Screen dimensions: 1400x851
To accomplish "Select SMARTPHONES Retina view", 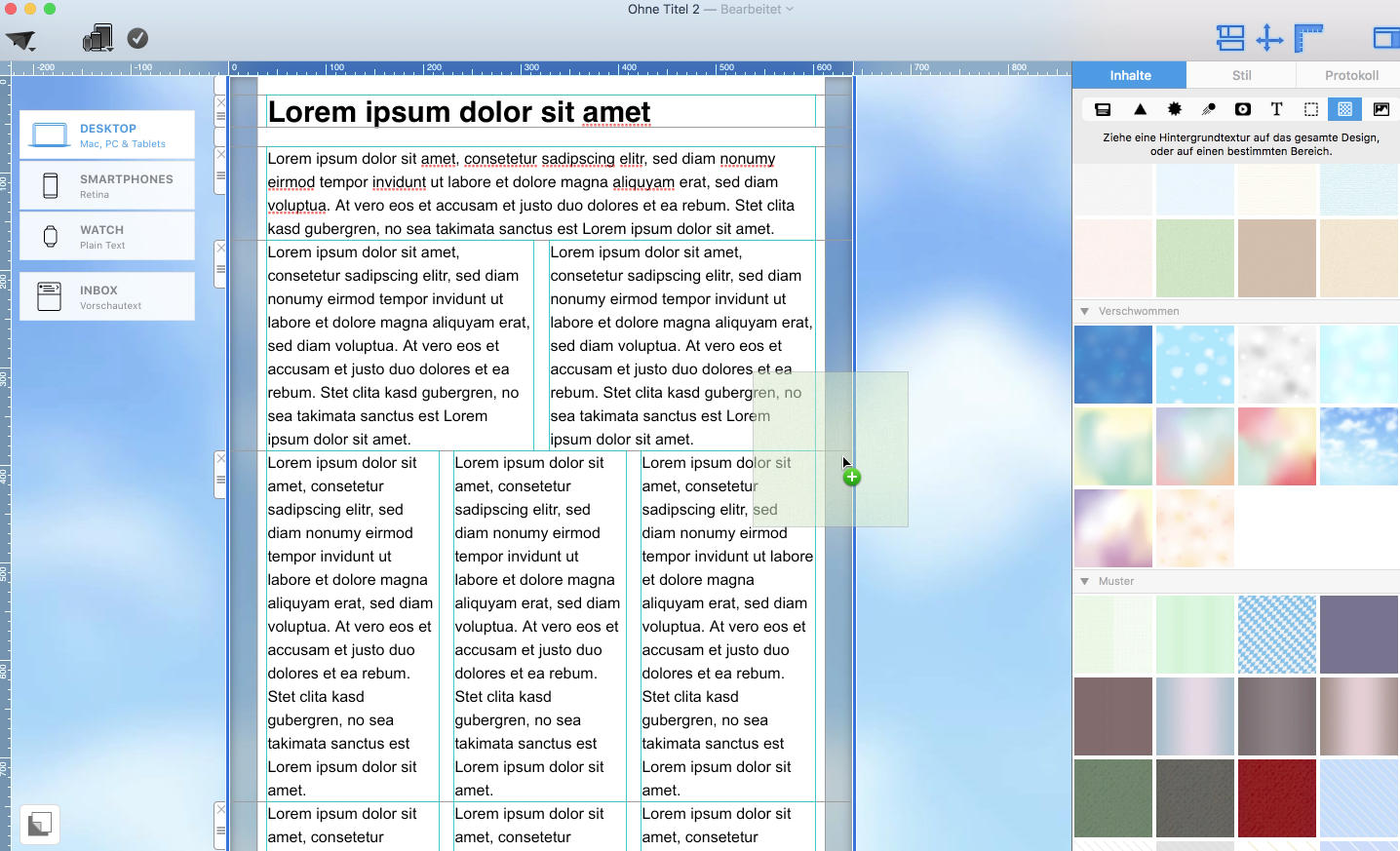I will coord(107,186).
